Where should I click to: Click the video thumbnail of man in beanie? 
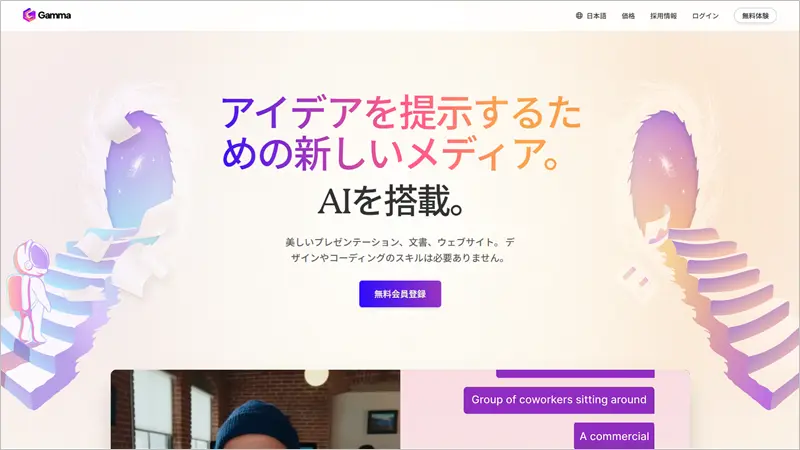pos(256,410)
